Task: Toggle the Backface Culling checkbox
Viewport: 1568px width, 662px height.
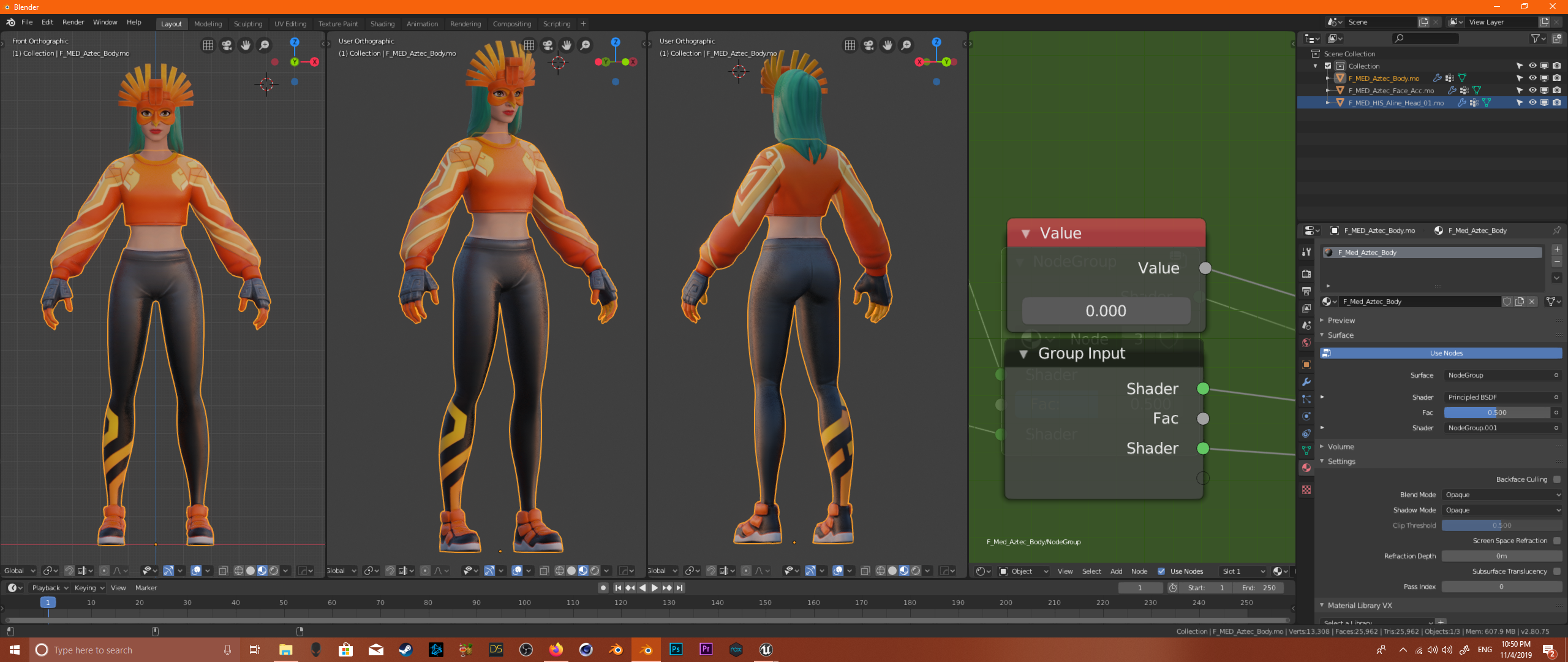Action: pyautogui.click(x=1556, y=479)
